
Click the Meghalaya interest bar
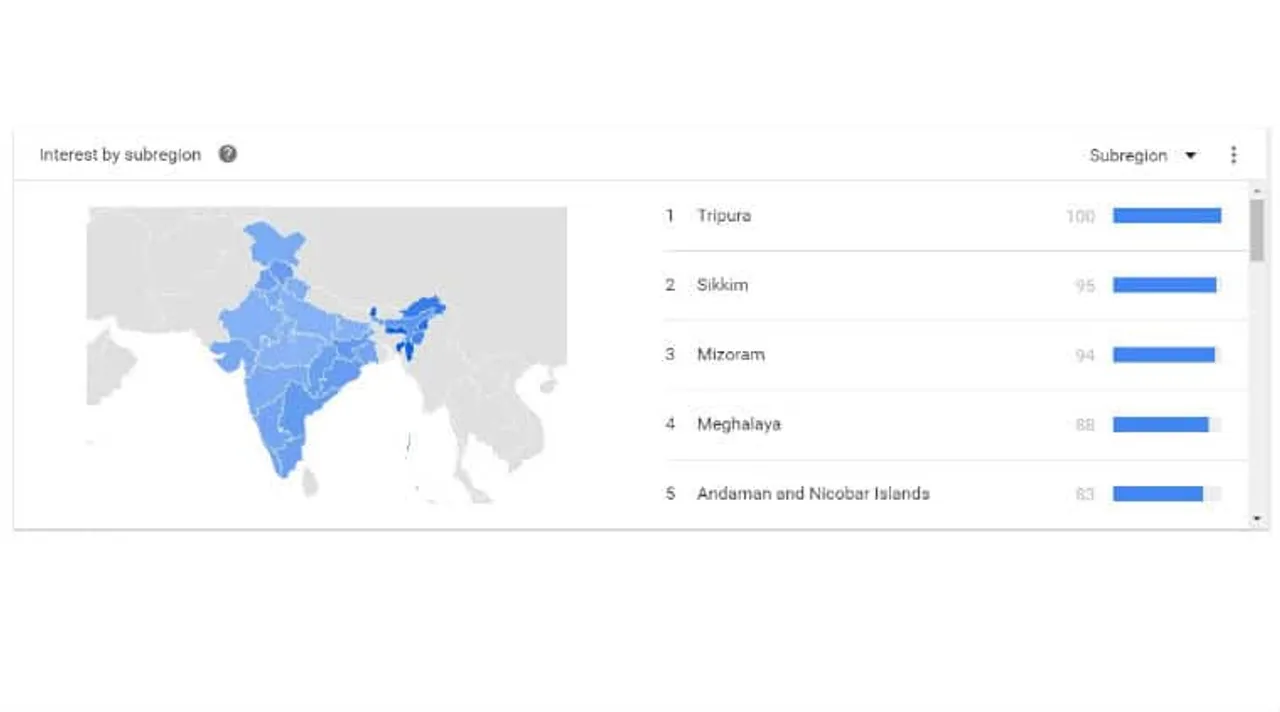(x=1160, y=424)
